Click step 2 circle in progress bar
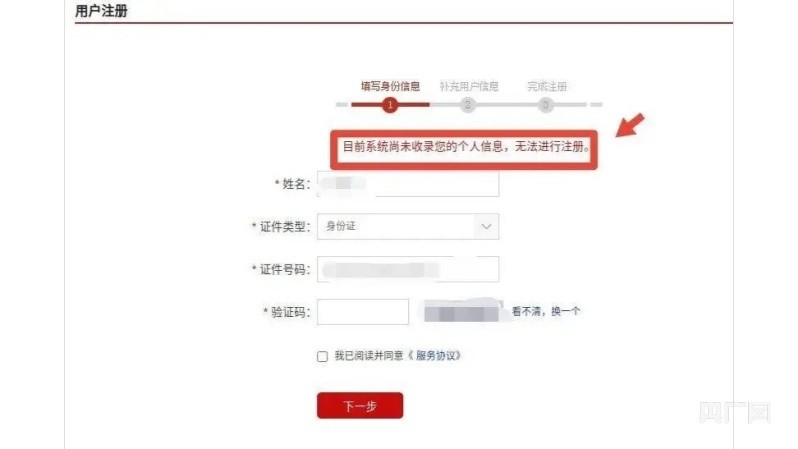 pos(467,105)
